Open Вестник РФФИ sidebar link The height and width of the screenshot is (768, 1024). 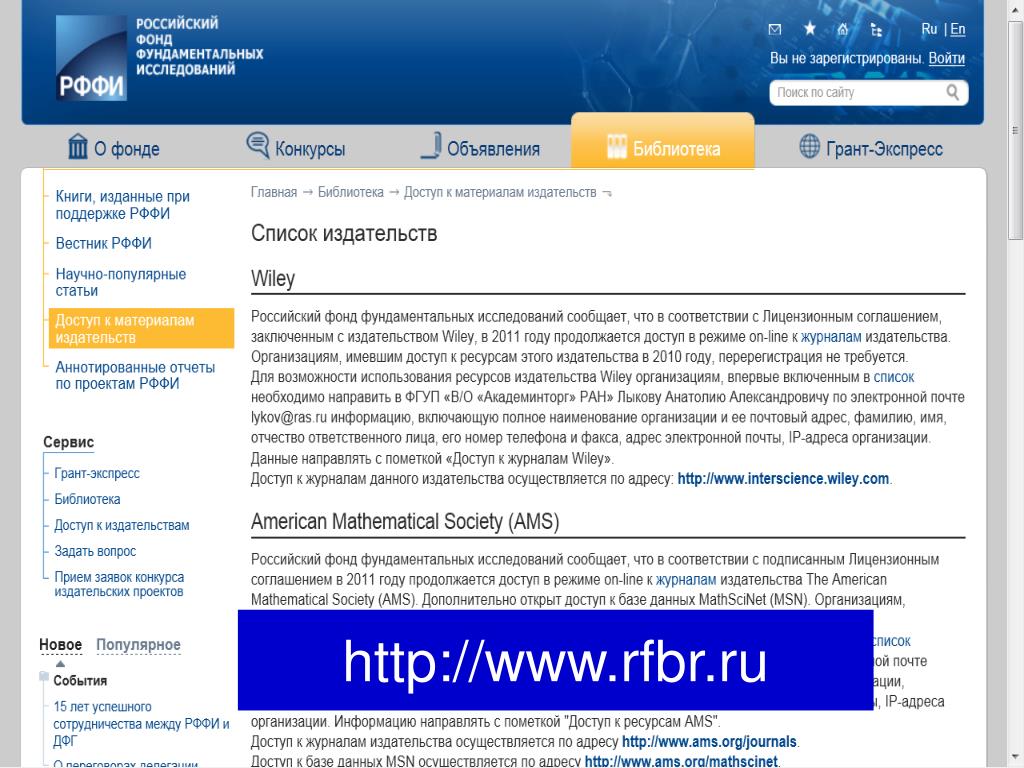(103, 244)
